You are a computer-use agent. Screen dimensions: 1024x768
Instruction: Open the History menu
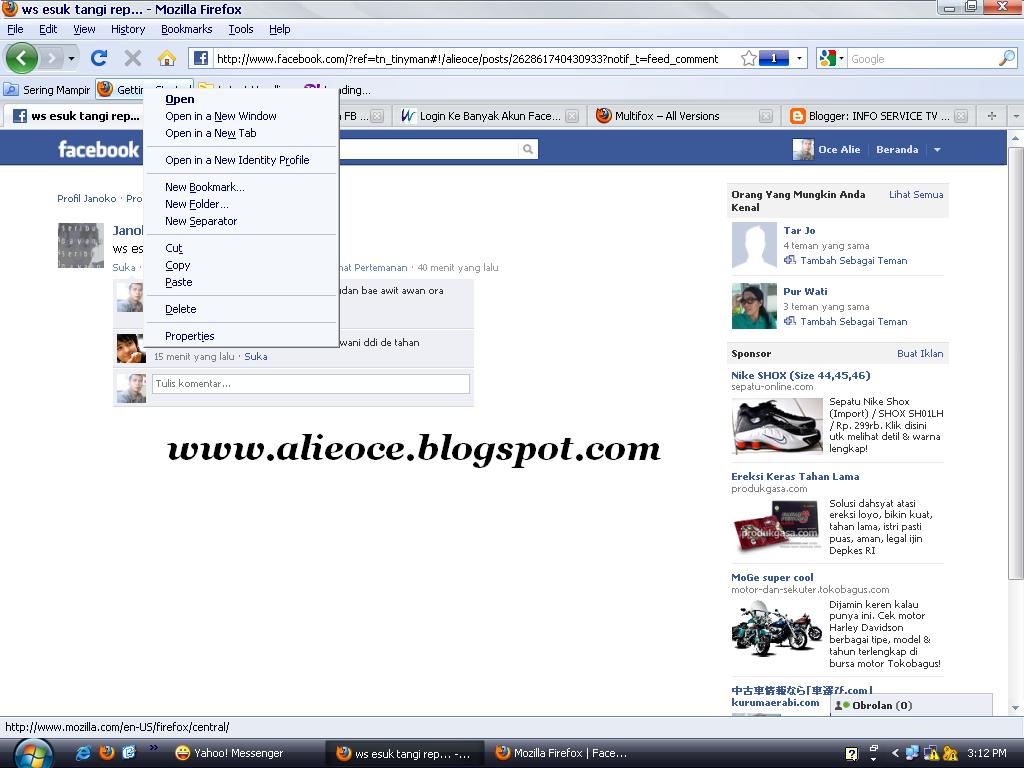pyautogui.click(x=127, y=29)
